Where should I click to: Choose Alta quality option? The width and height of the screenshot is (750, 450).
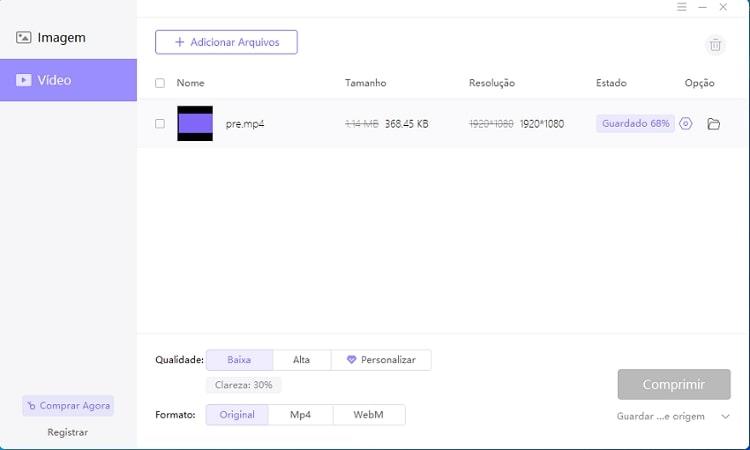(x=301, y=360)
